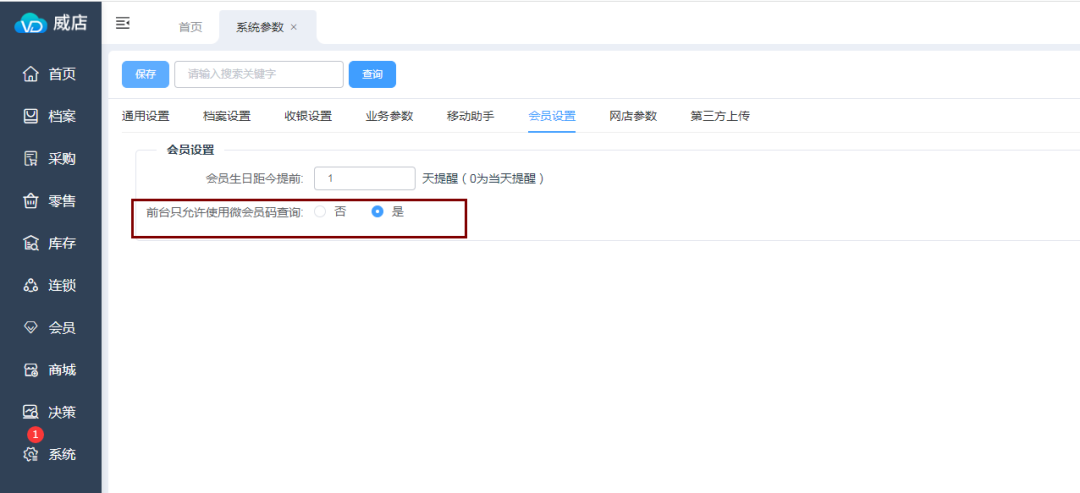Open the 商城 mall sidebar icon
Viewport: 1080px width, 493px height.
click(x=30, y=370)
